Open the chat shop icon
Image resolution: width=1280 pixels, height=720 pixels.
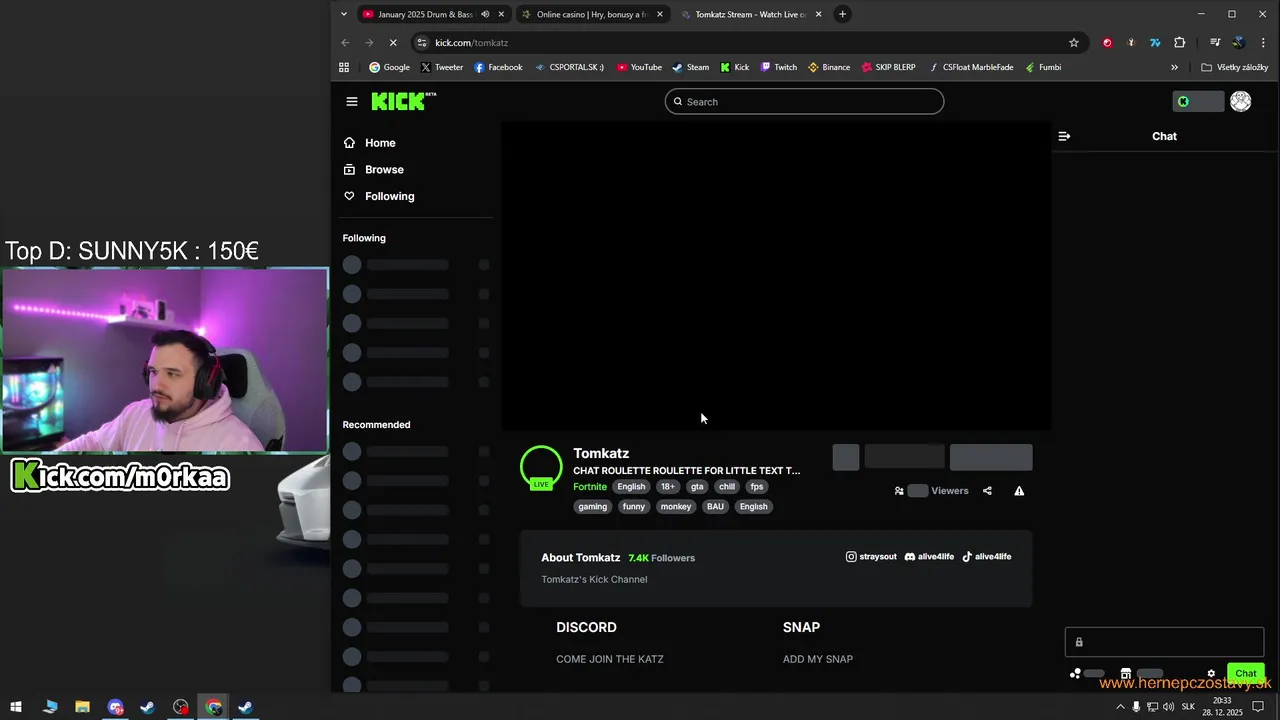point(1125,674)
